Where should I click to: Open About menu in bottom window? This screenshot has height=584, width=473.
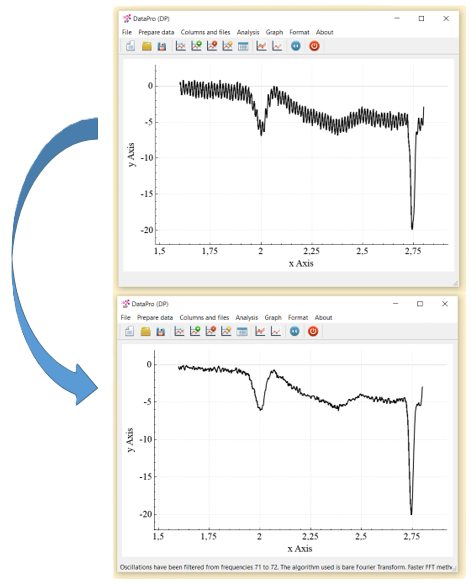point(324,317)
